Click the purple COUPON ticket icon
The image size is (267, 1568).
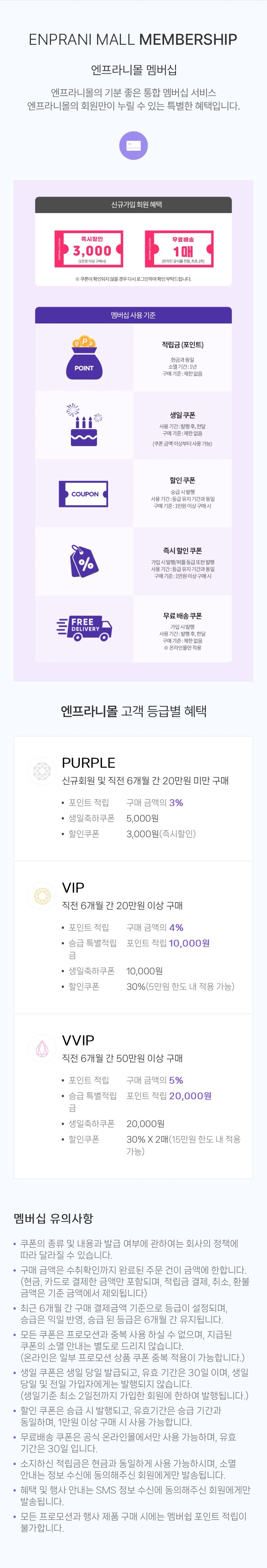84,494
